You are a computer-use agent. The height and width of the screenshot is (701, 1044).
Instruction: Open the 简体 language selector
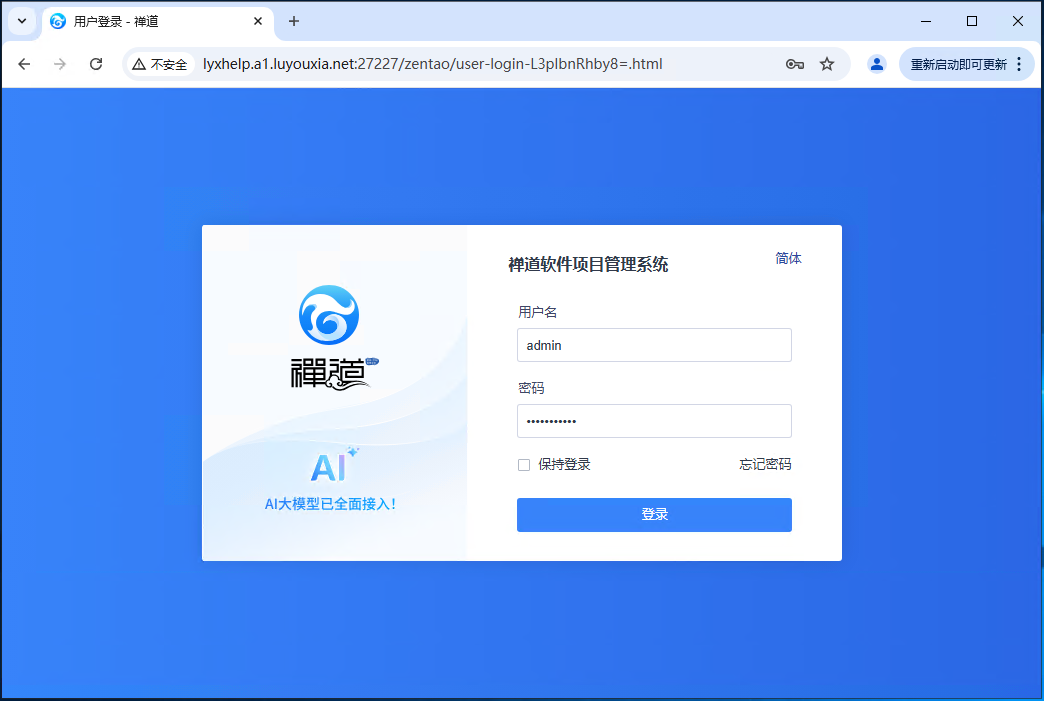tap(788, 258)
